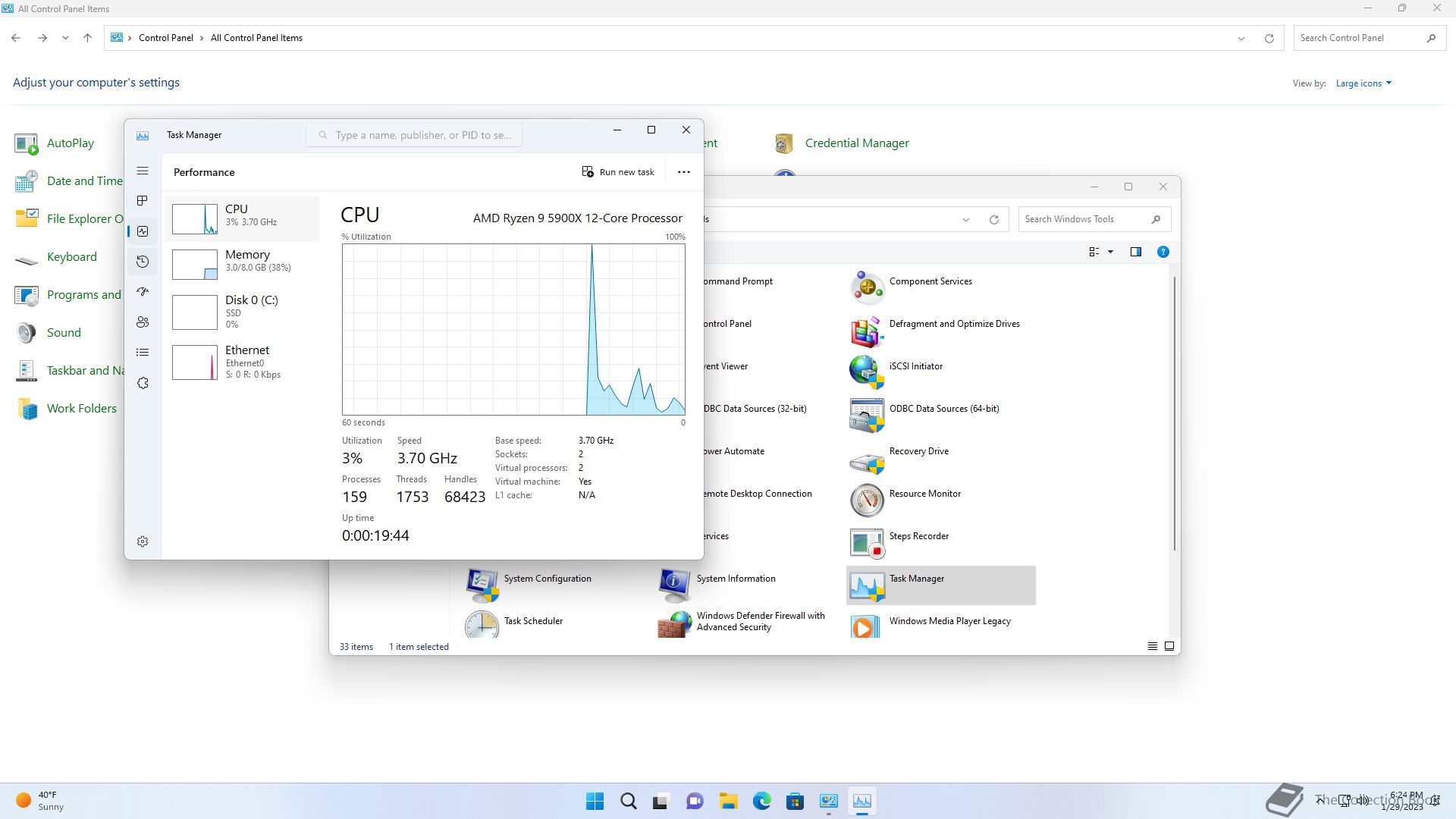Click Control Panel breadcrumb segment
The width and height of the screenshot is (1456, 819).
click(x=165, y=38)
